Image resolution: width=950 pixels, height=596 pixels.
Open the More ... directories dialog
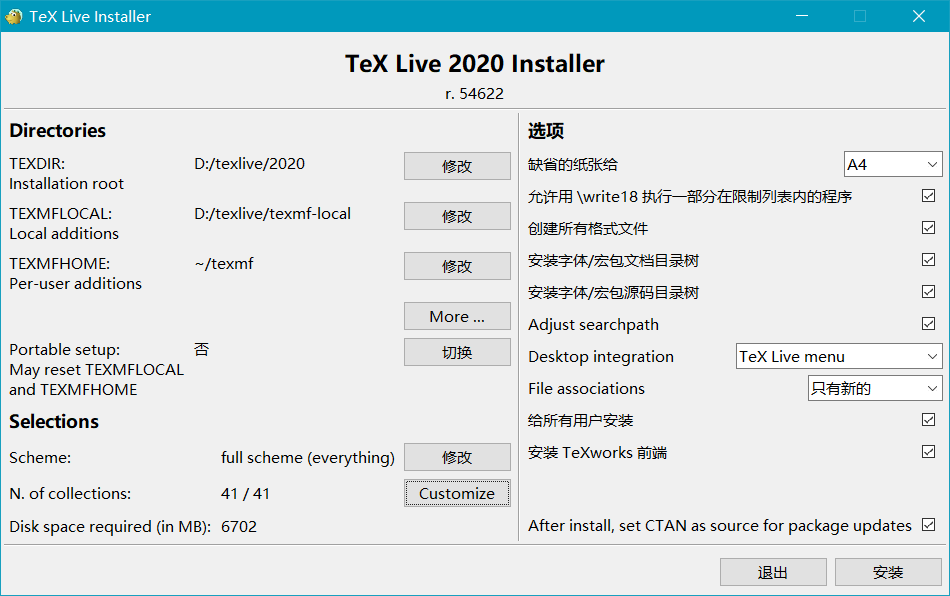[457, 316]
